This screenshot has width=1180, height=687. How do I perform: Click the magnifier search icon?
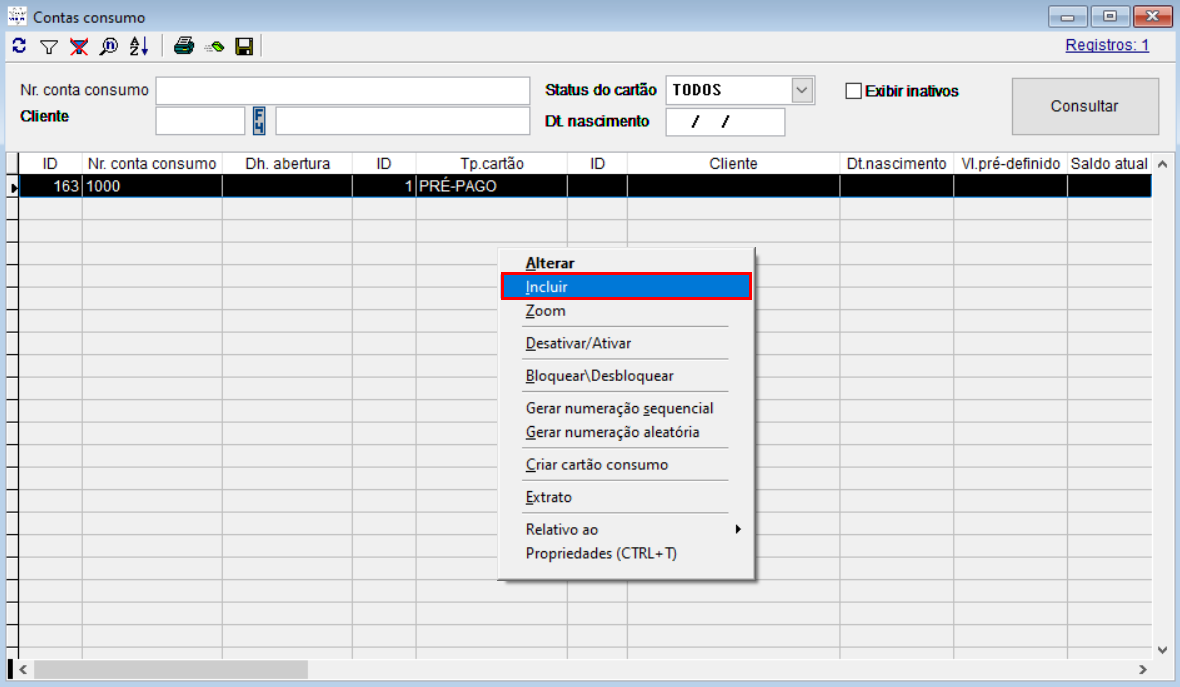pos(108,46)
